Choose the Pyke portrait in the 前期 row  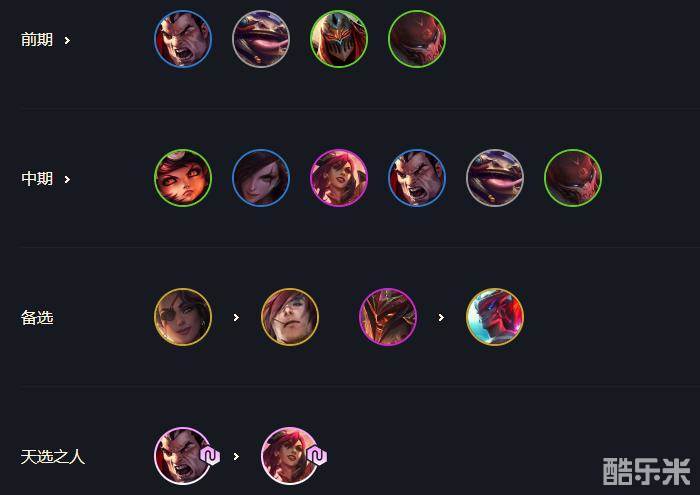pyautogui.click(x=417, y=39)
